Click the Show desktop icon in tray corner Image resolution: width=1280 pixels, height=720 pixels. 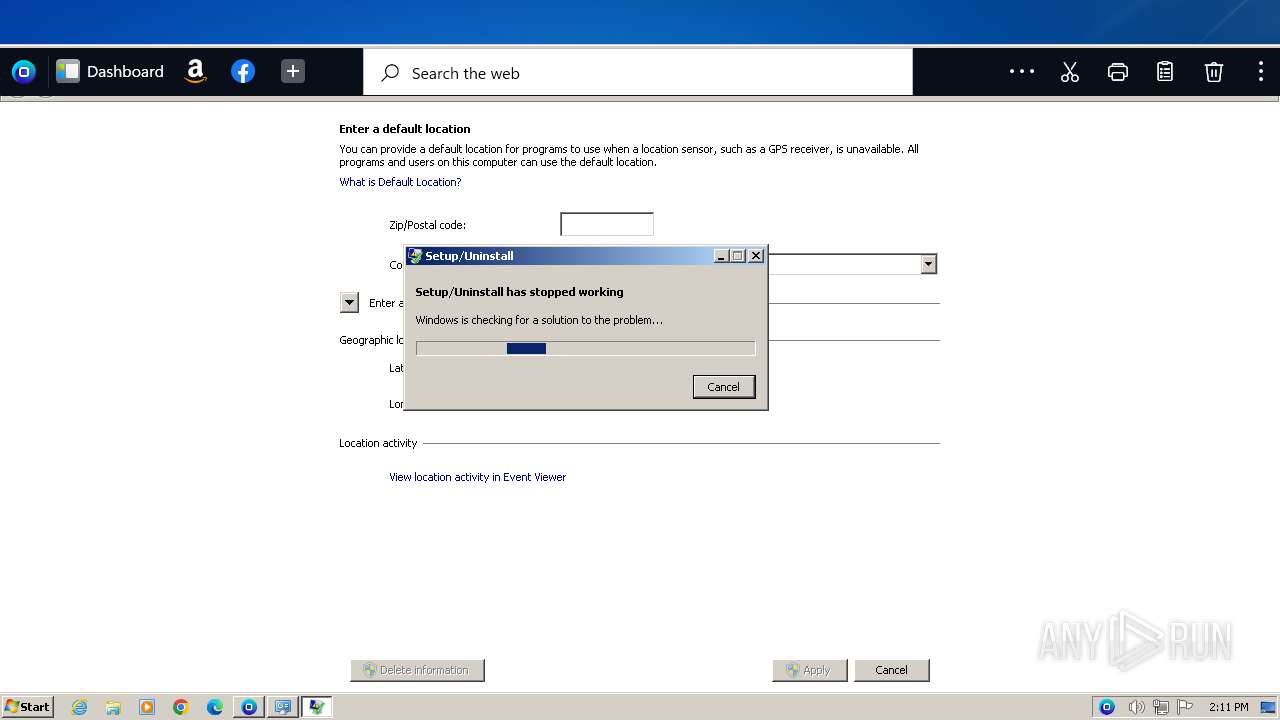(1268, 707)
